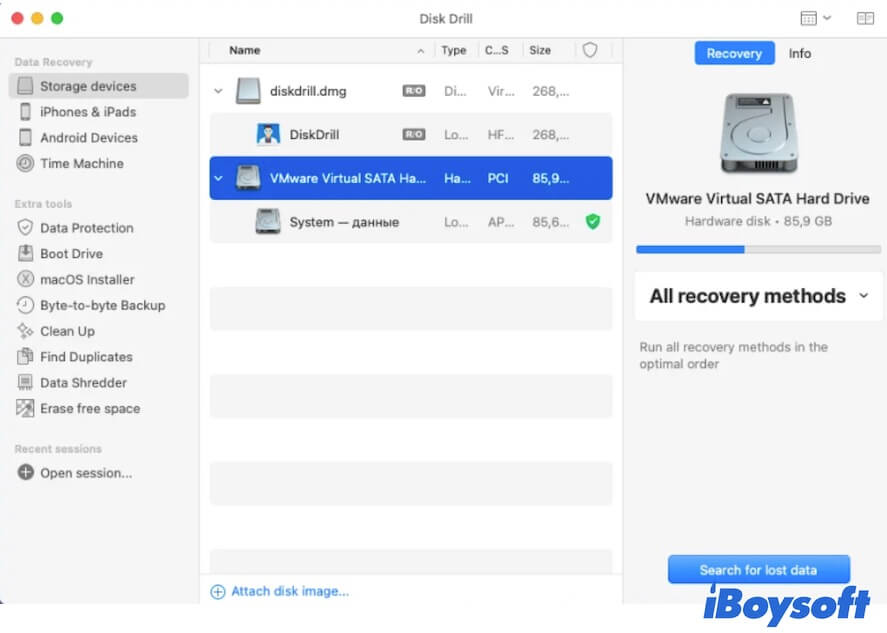Click the Find Duplicates documents icon

click(x=25, y=357)
